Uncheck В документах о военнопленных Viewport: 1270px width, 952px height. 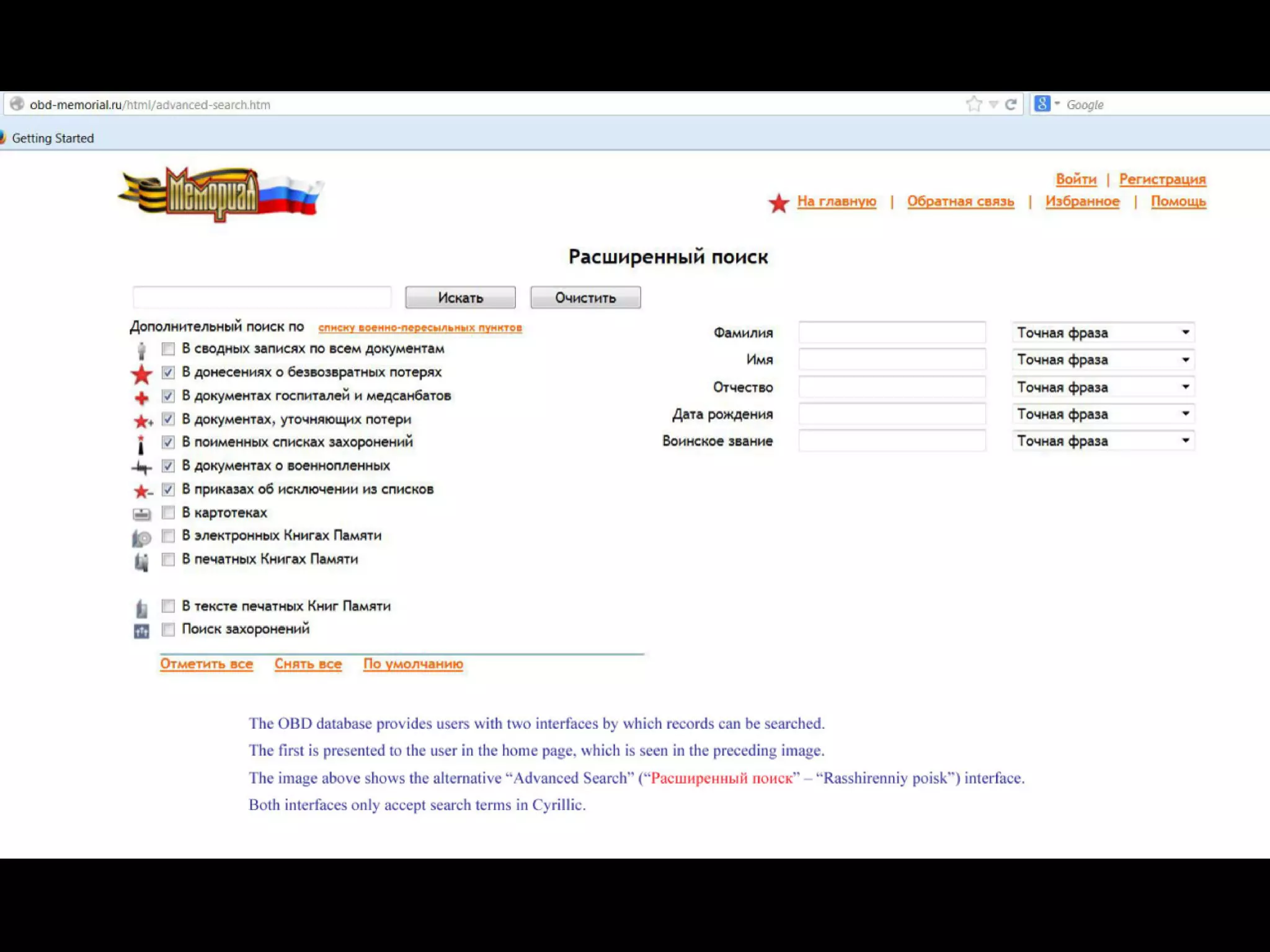pos(168,465)
